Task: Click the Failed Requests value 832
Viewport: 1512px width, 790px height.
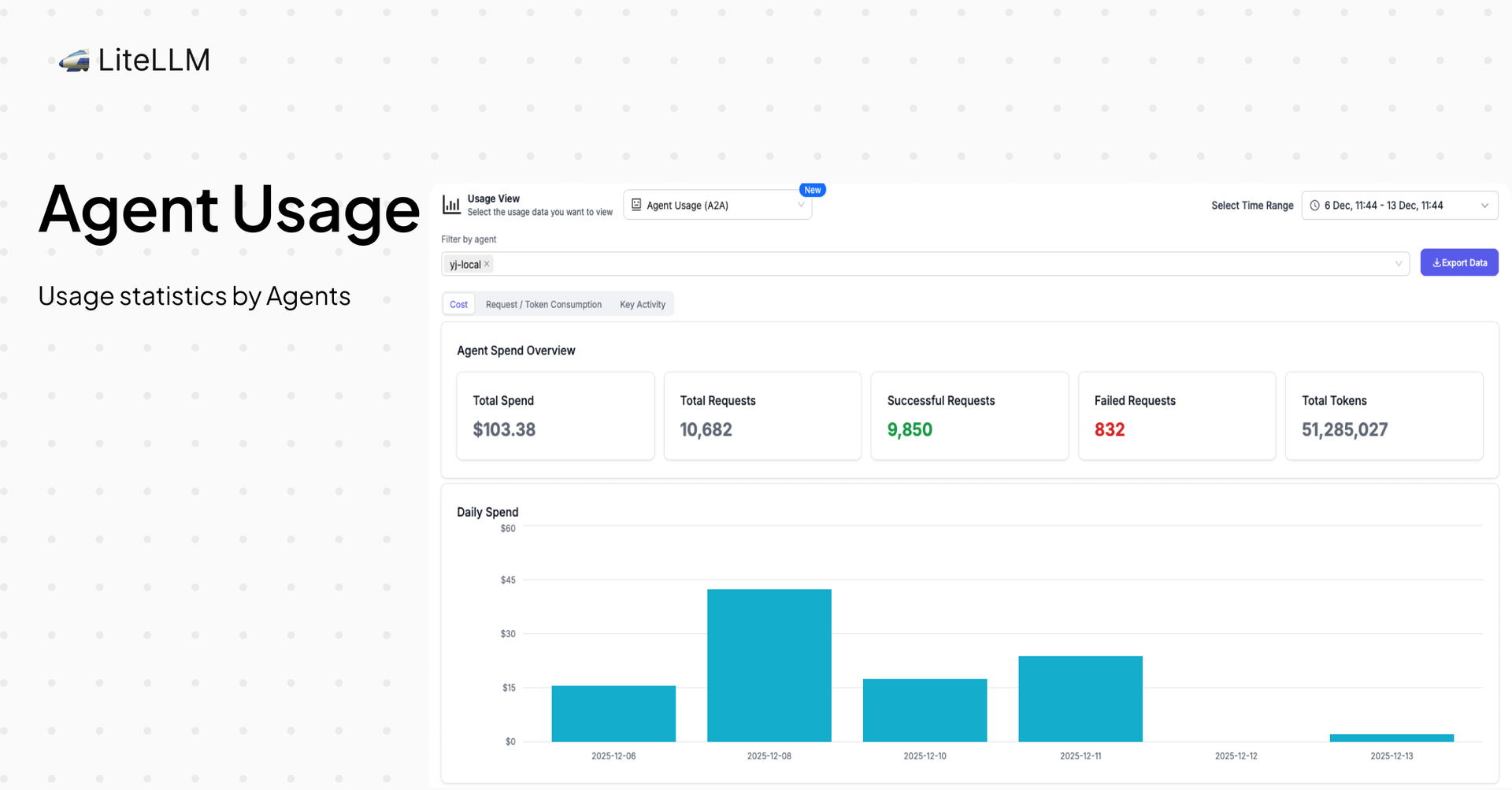Action: [1110, 430]
